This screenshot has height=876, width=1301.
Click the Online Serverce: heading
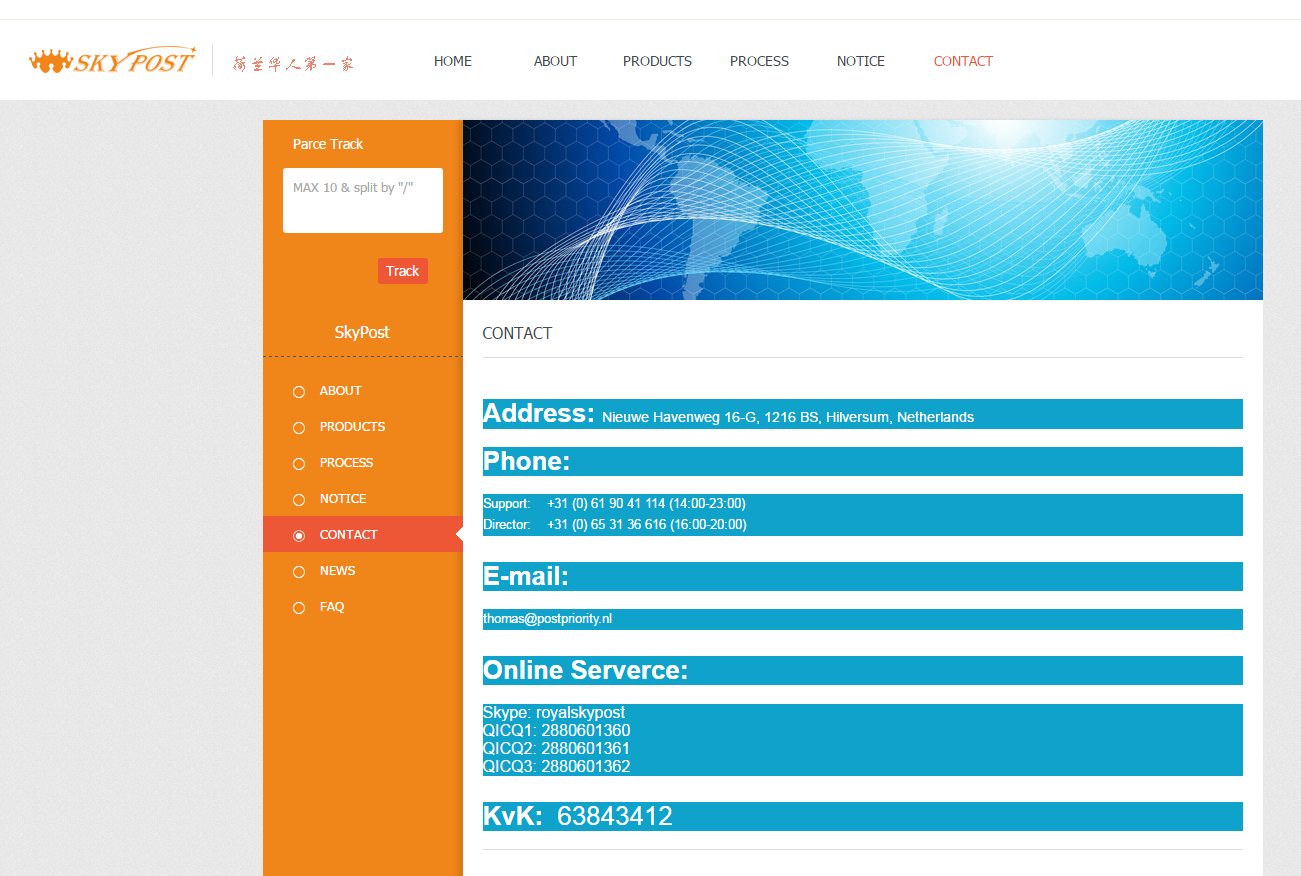586,670
